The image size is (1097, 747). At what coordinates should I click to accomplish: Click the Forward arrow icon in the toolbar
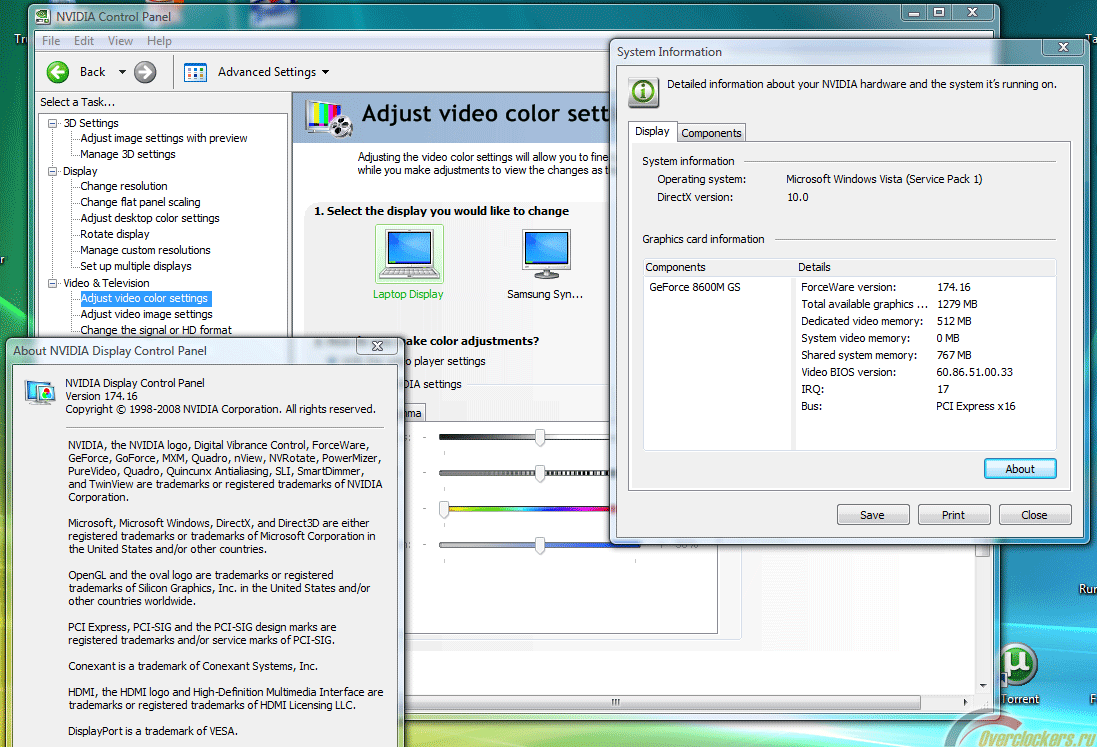click(x=145, y=72)
